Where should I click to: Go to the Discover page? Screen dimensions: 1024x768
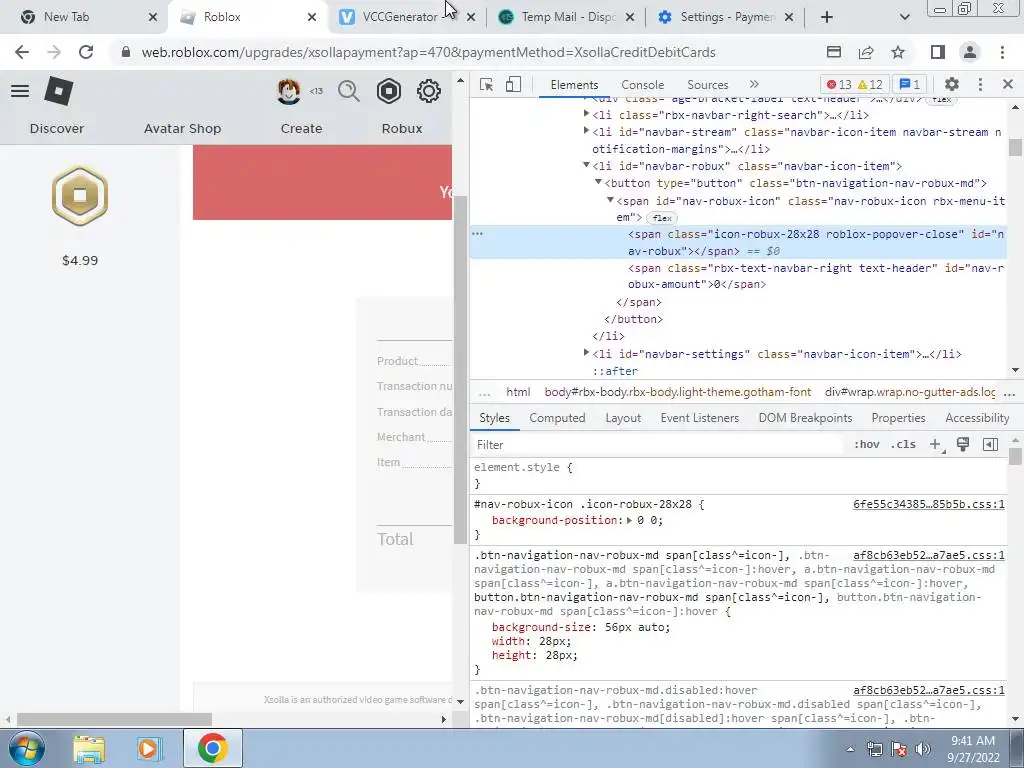coord(57,129)
